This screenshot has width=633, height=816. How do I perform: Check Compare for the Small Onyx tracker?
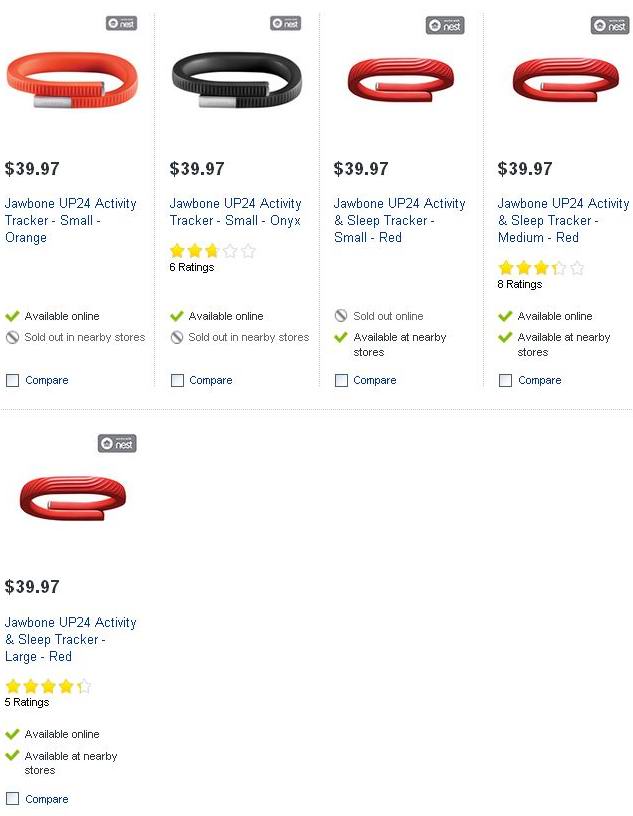point(177,380)
